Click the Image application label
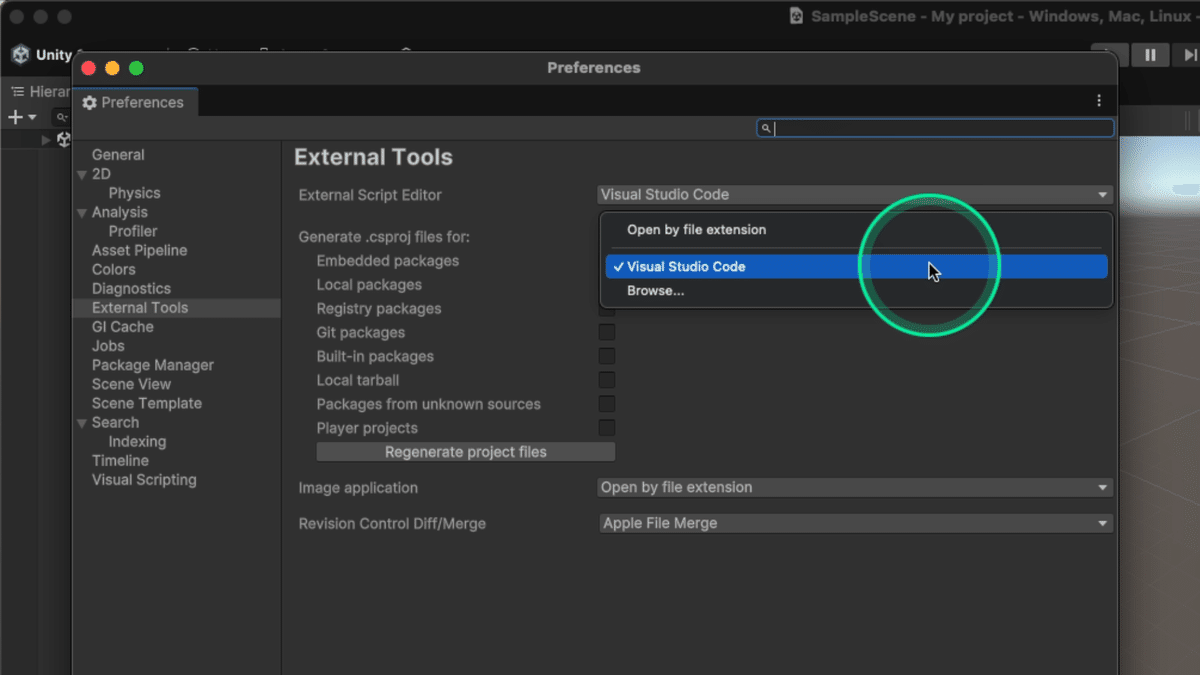1200x675 pixels. pyautogui.click(x=358, y=488)
